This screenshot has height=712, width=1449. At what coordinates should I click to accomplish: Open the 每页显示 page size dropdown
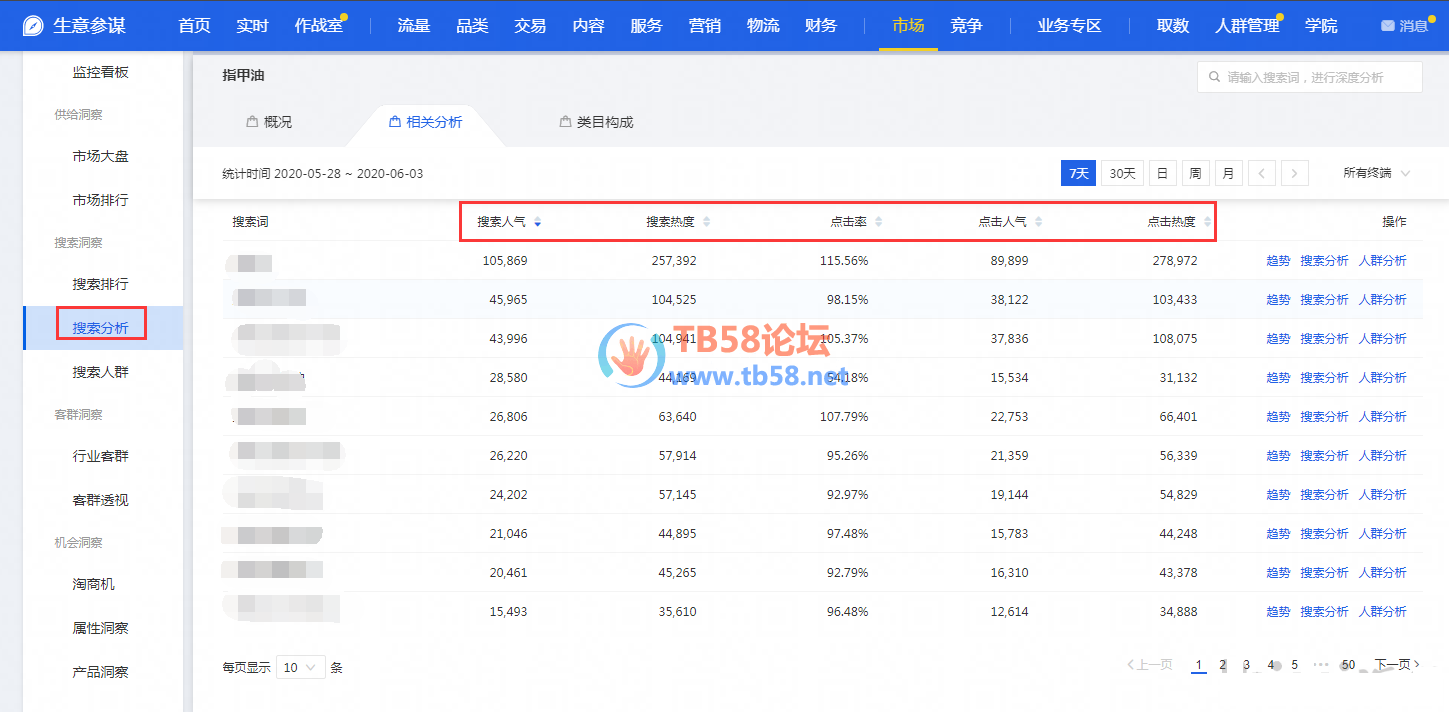pos(301,667)
